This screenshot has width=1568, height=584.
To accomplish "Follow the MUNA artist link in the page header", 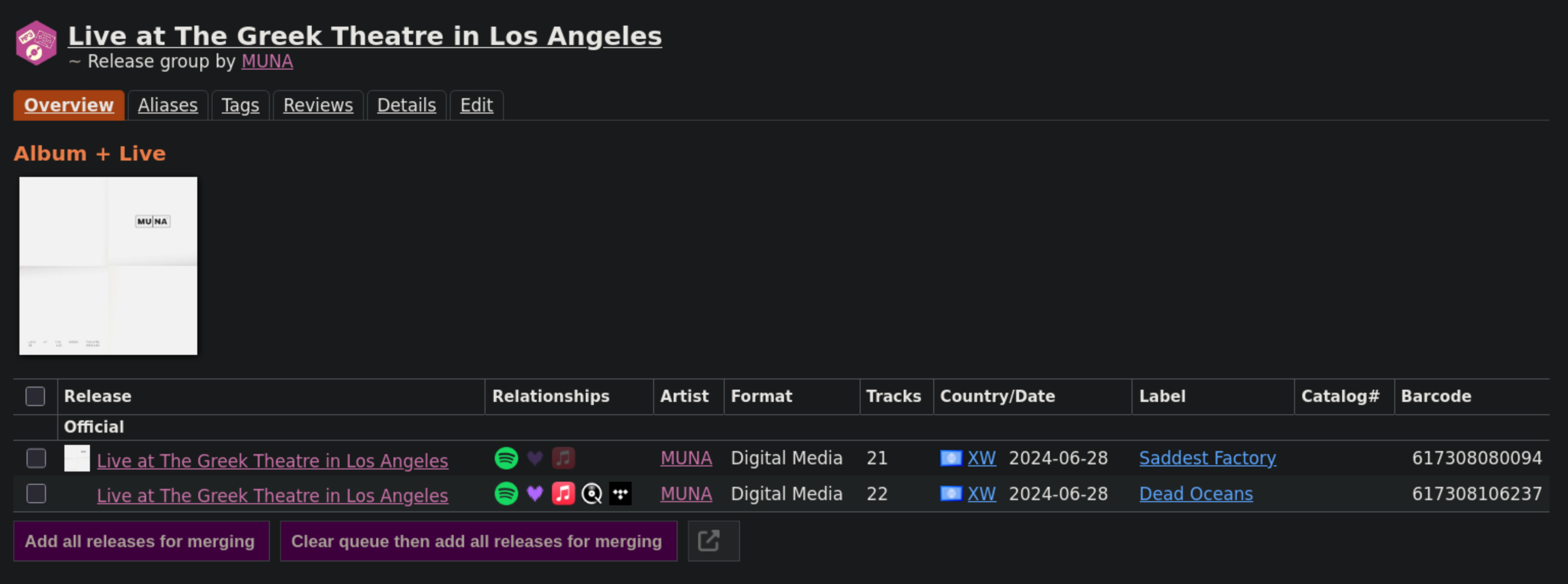I will pyautogui.click(x=267, y=61).
